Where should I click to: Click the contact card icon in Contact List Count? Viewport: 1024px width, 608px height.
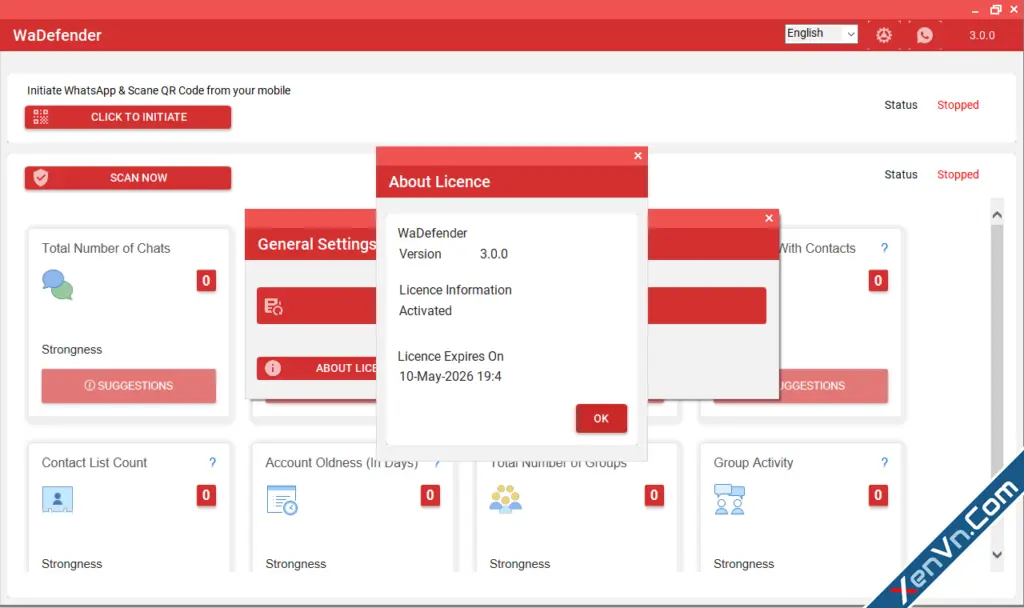click(x=57, y=500)
